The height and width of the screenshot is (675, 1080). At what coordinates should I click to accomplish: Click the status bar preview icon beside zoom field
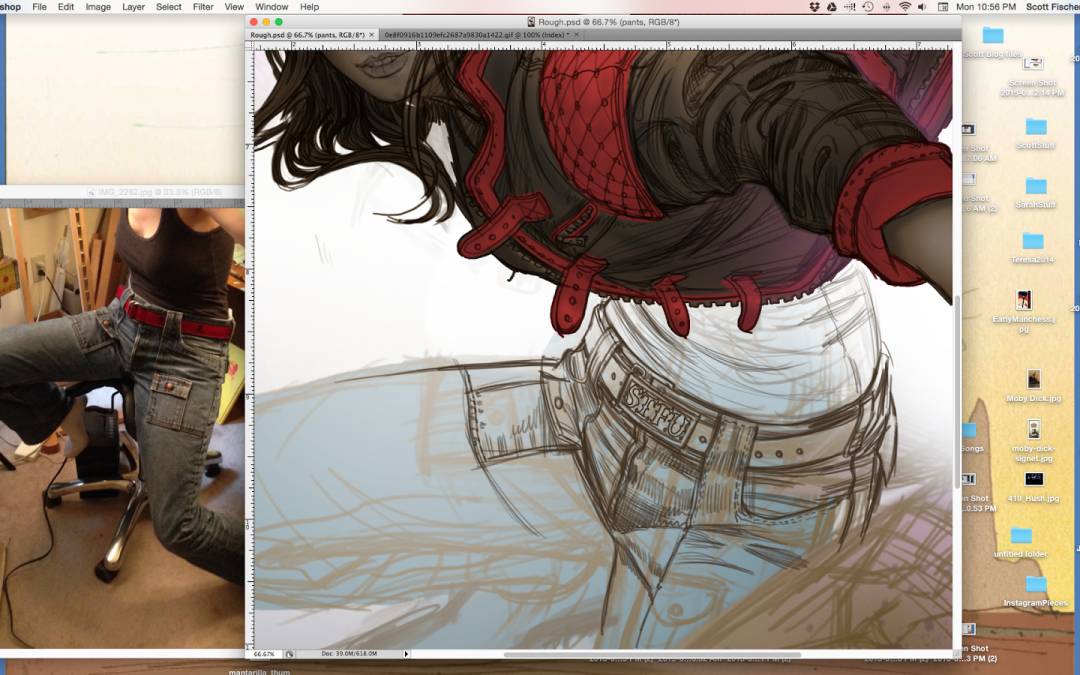pyautogui.click(x=290, y=654)
